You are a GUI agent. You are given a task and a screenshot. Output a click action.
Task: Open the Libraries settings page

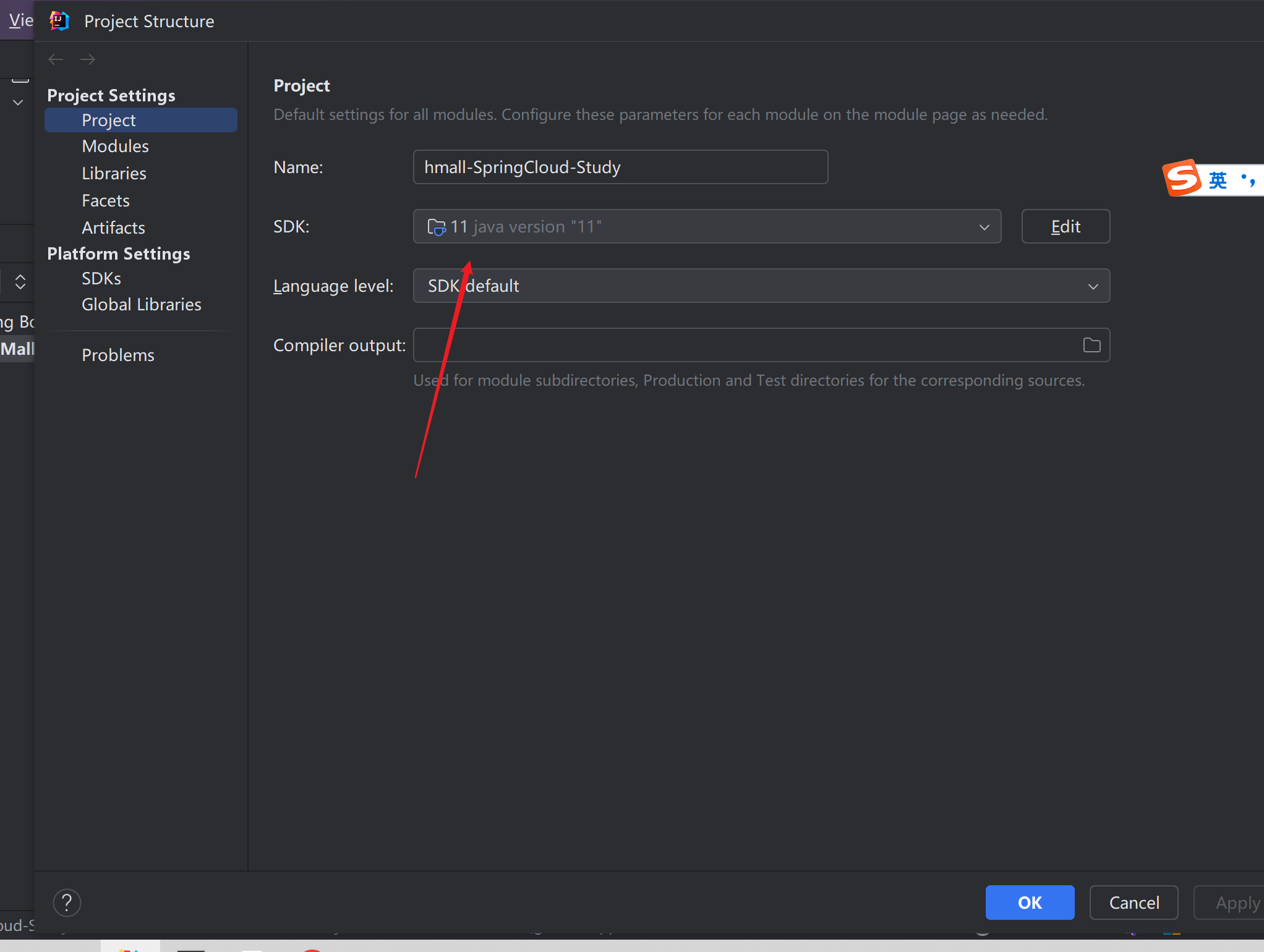[x=114, y=174]
